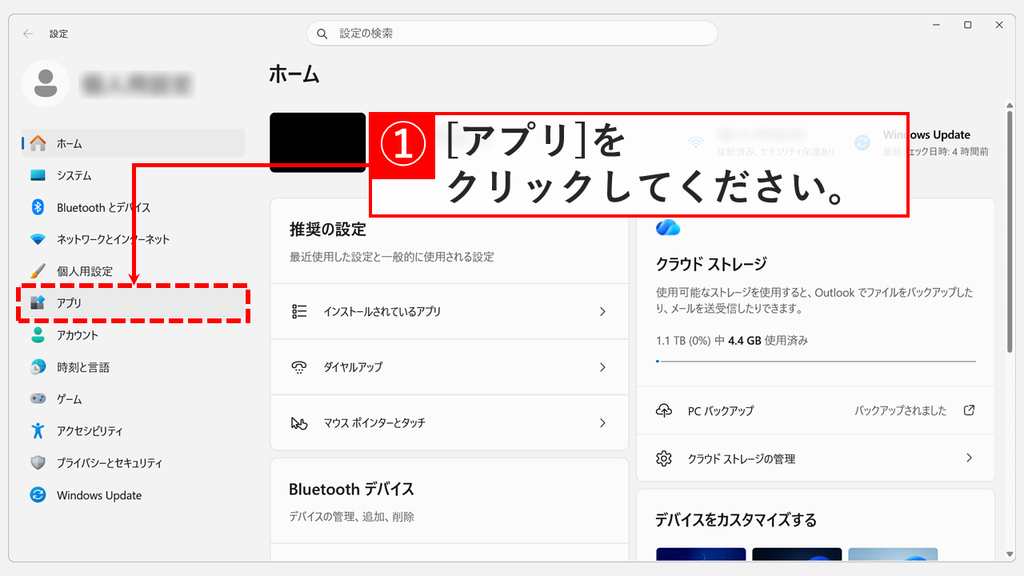Viewport: 1024px width, 576px height.
Task: Expand クラウド ストレージの管理 chevron
Action: tap(969, 458)
